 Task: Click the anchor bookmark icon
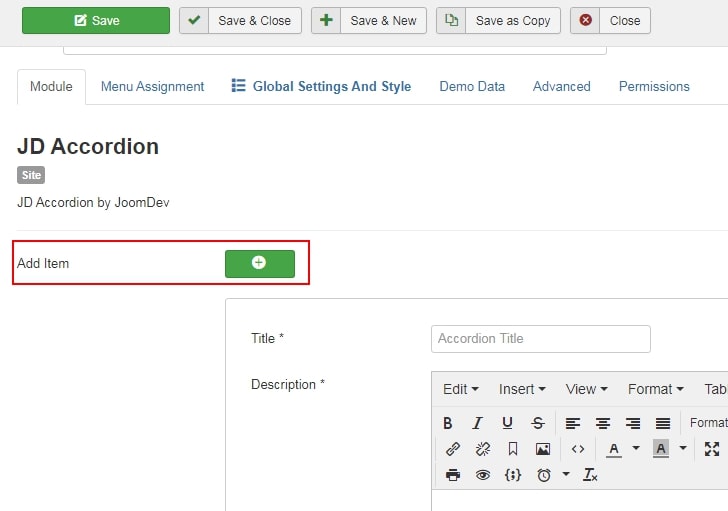[x=513, y=449]
